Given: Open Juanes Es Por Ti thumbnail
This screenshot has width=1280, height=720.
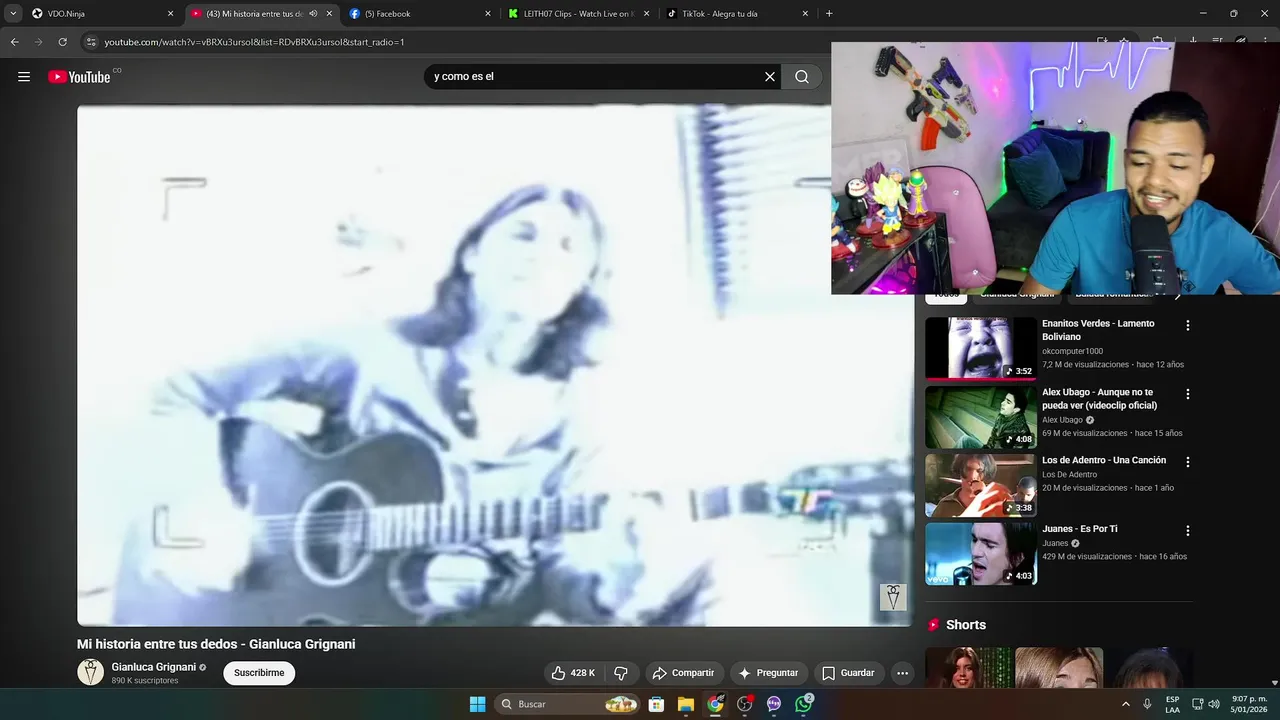Looking at the screenshot, I should point(980,553).
